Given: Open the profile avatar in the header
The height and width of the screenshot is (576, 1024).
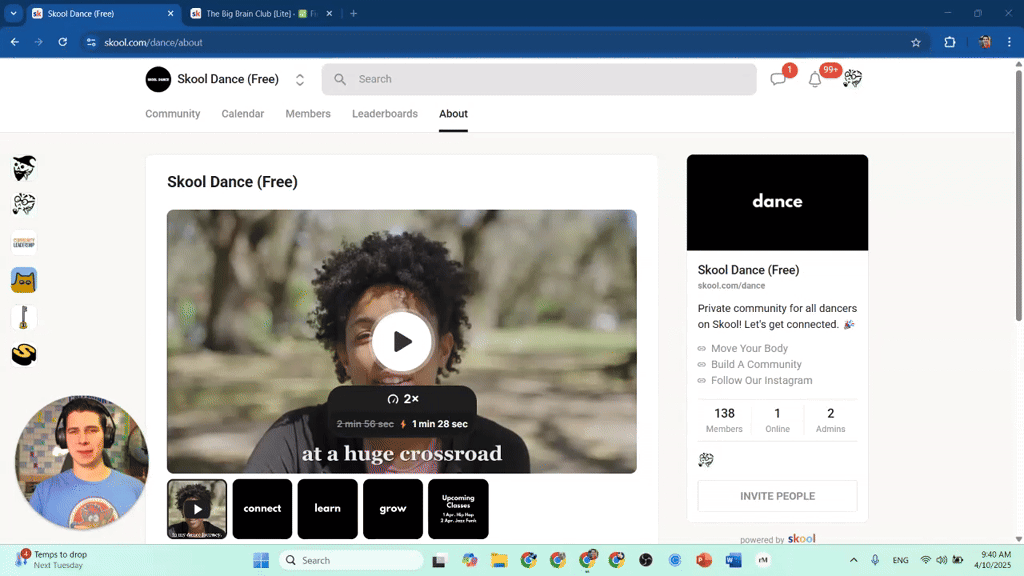Looking at the screenshot, I should coord(852,79).
